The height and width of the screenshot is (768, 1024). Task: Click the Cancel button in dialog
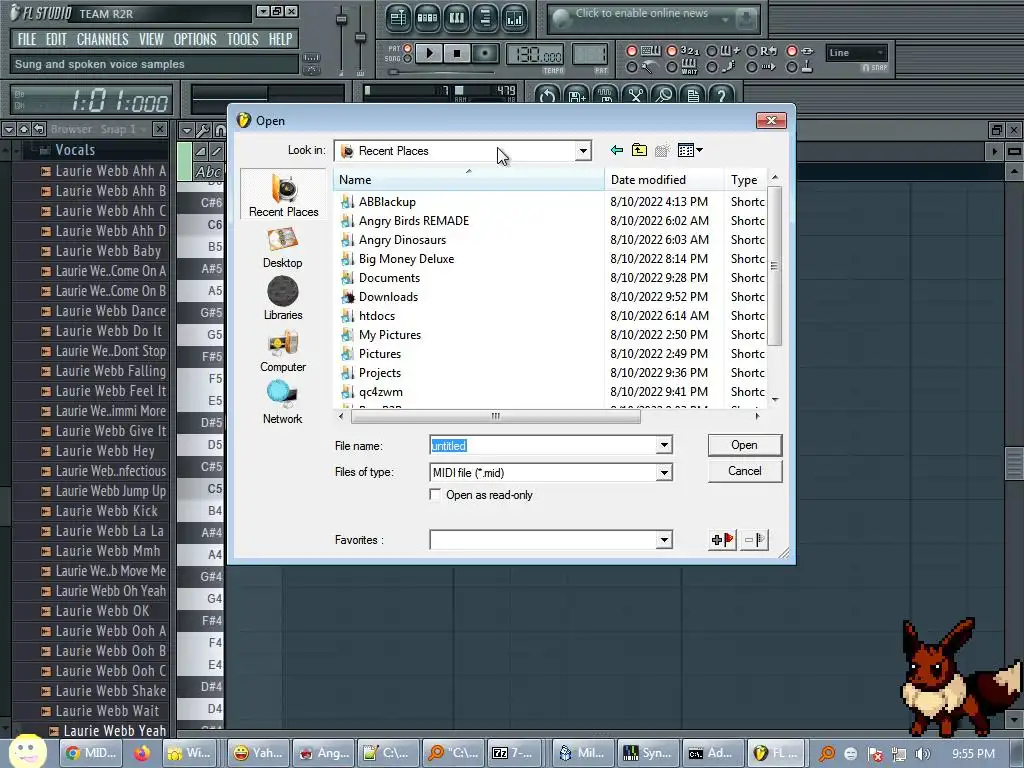tap(744, 472)
